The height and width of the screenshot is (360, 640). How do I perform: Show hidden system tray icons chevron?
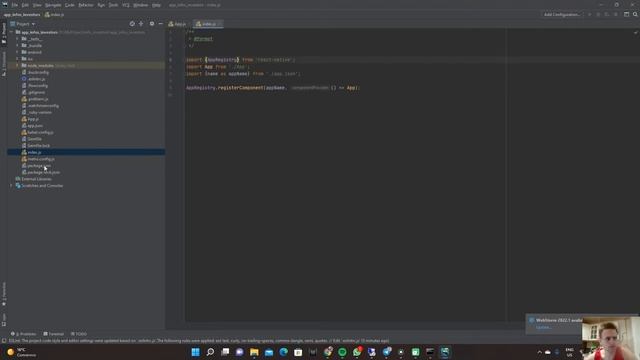pos(539,352)
